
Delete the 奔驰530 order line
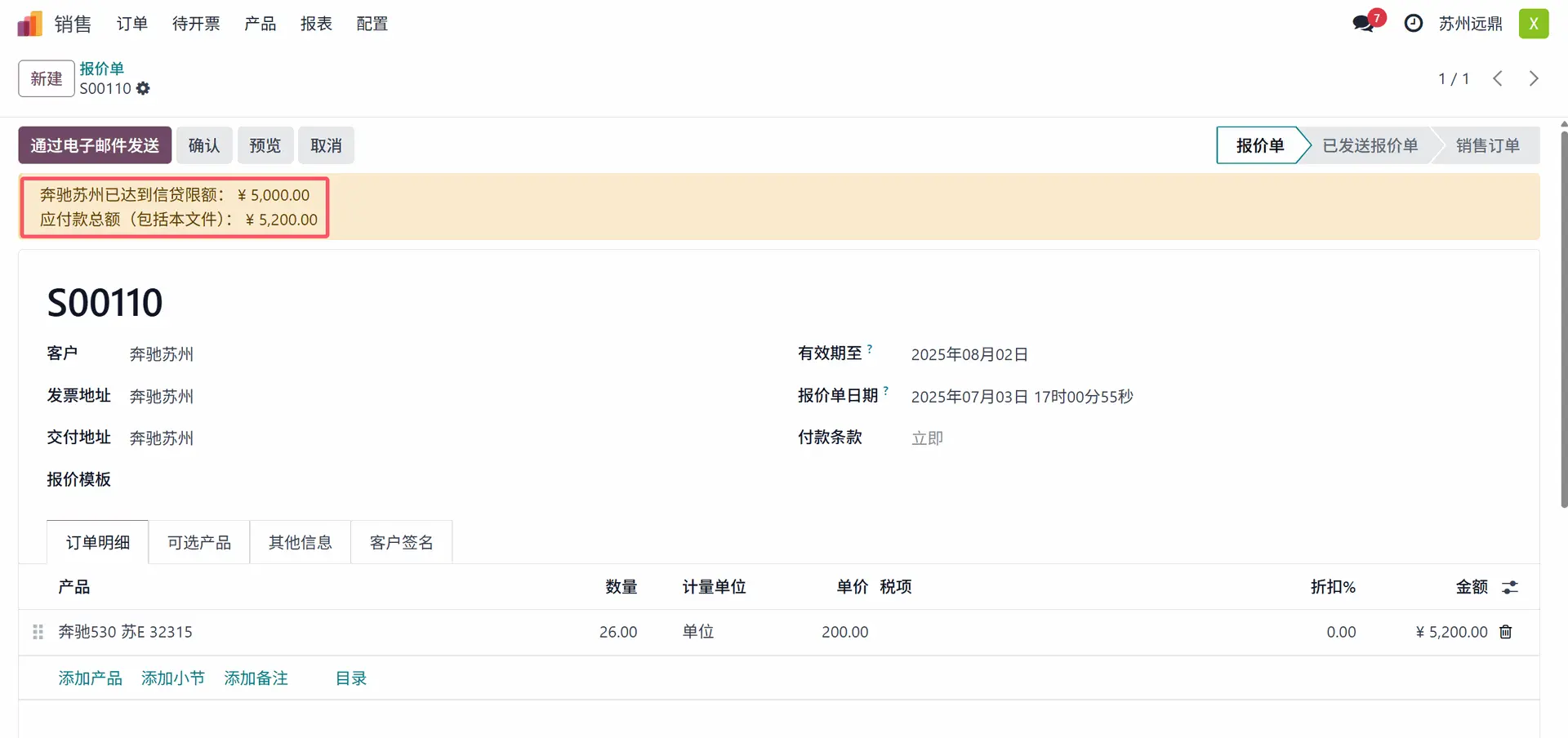(x=1506, y=632)
